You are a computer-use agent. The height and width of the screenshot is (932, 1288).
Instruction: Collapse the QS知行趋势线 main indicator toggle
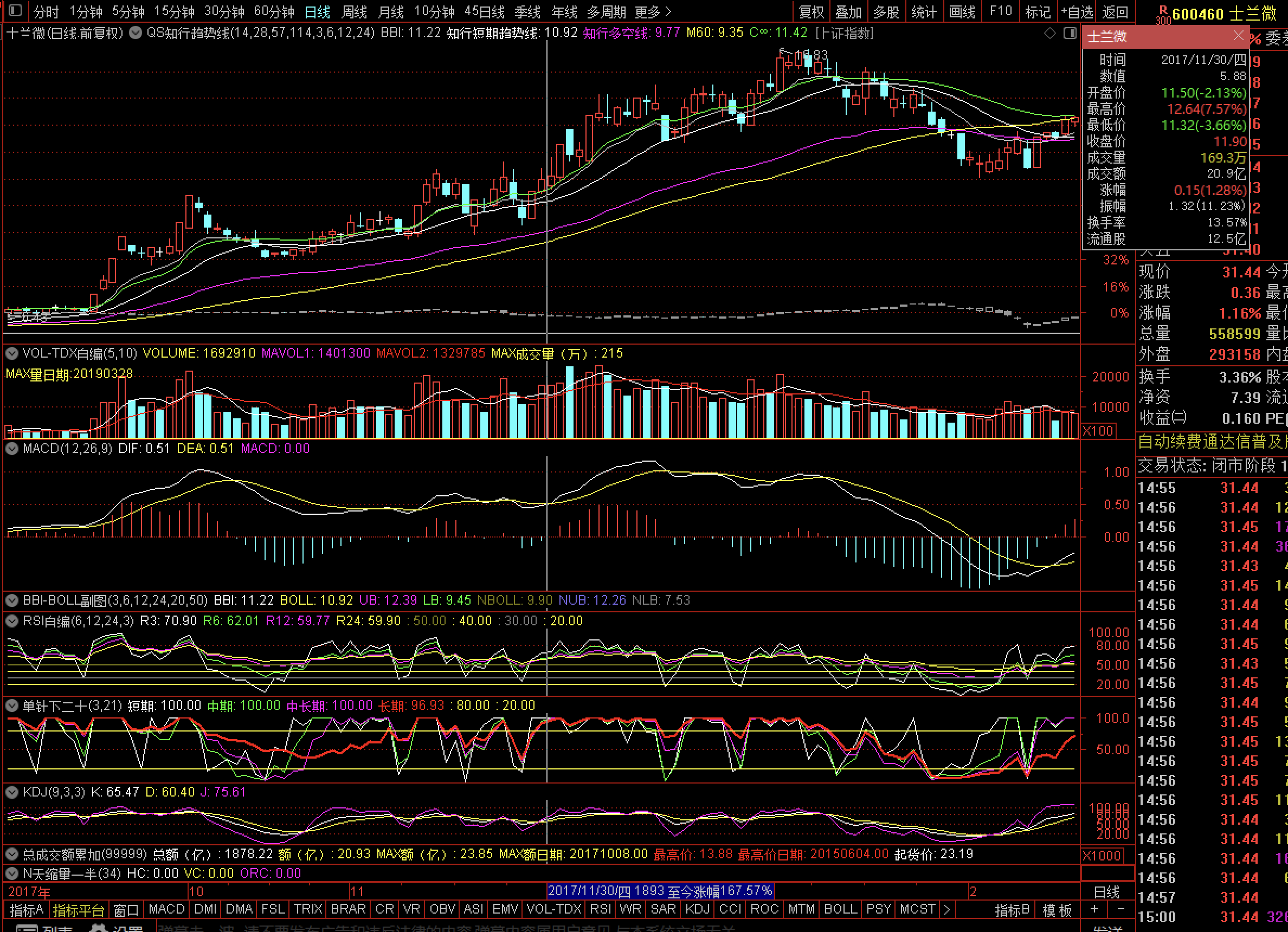[x=135, y=33]
